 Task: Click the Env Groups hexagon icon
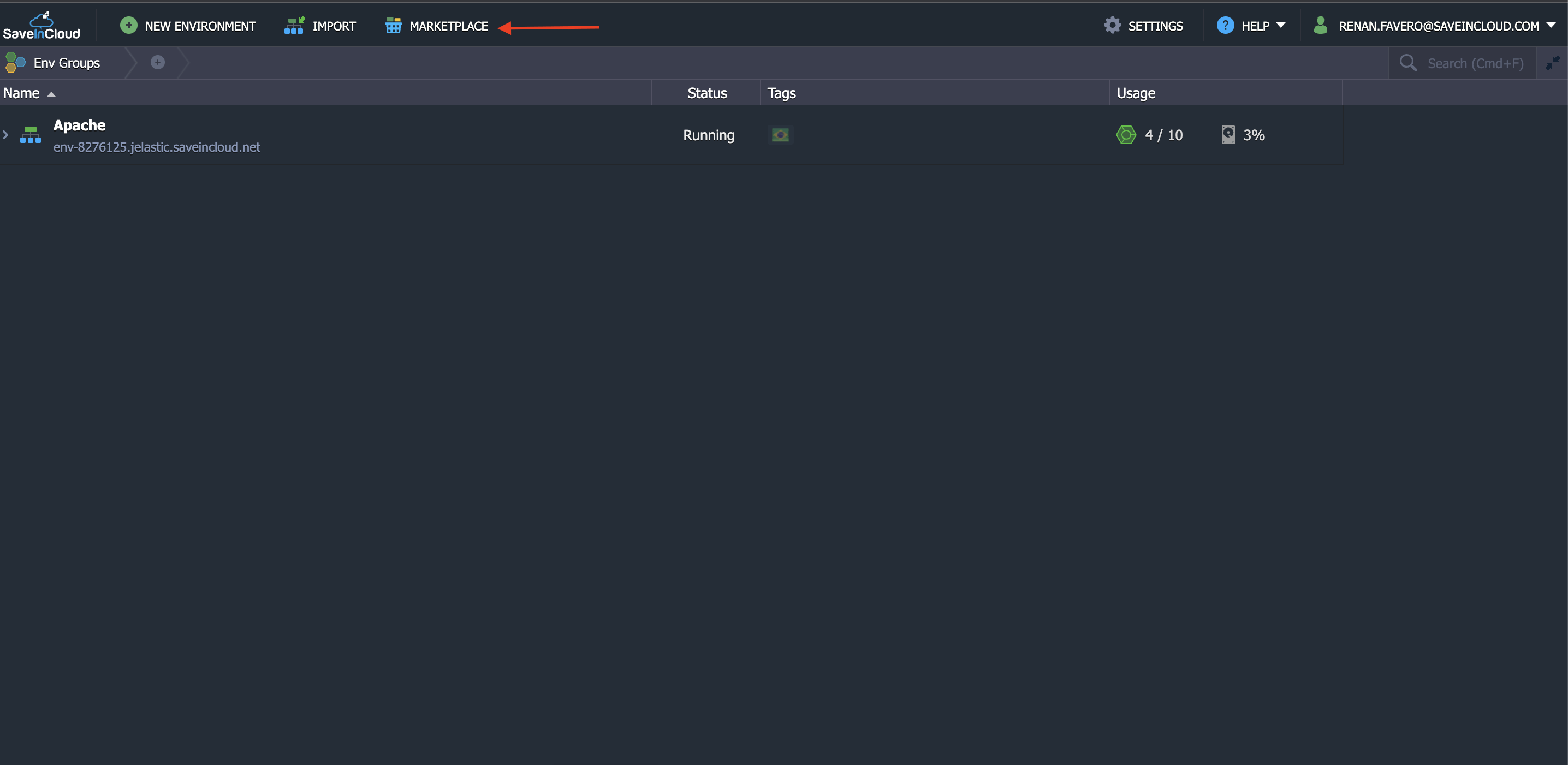(x=15, y=63)
